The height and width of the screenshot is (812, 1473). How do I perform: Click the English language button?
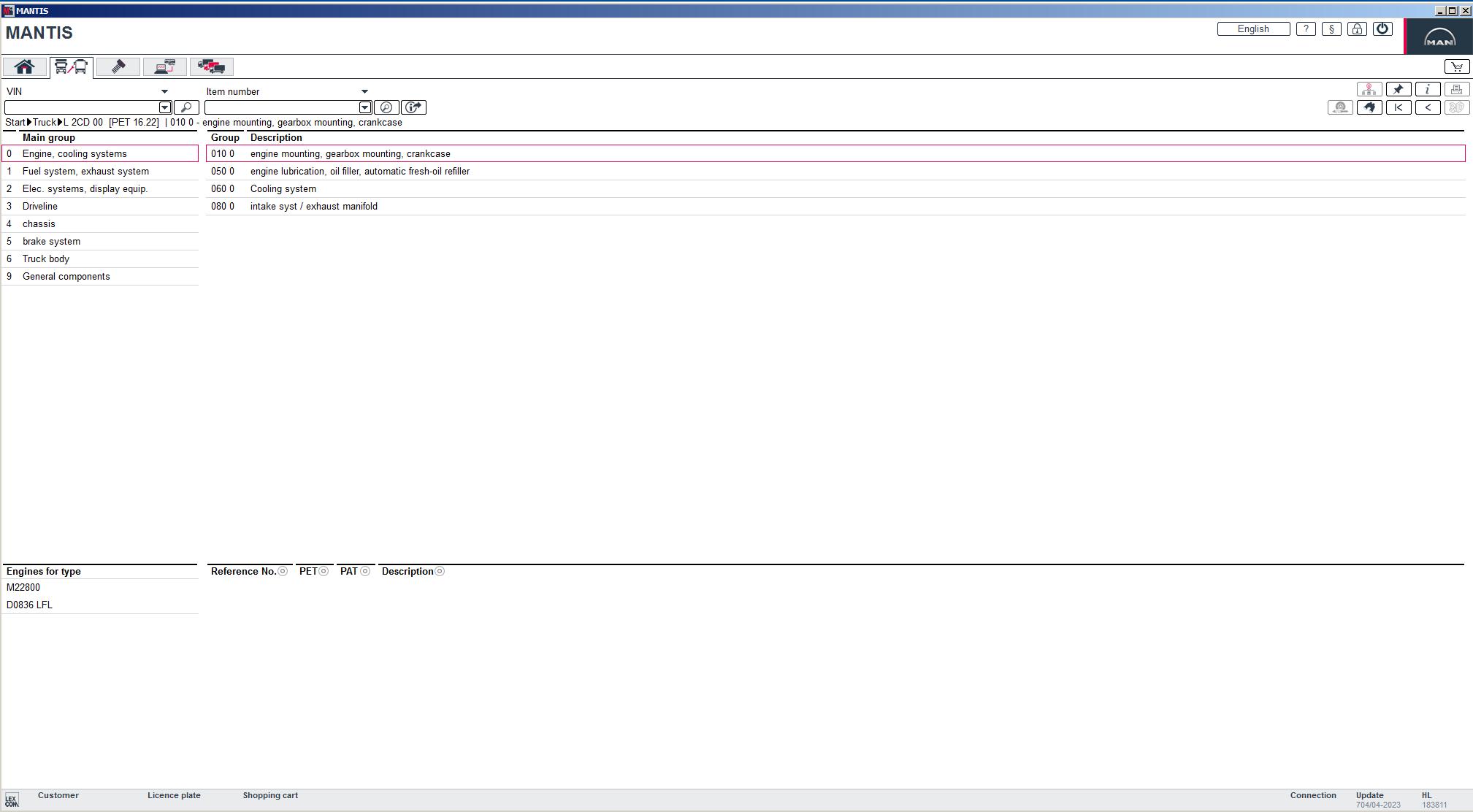pyautogui.click(x=1254, y=28)
